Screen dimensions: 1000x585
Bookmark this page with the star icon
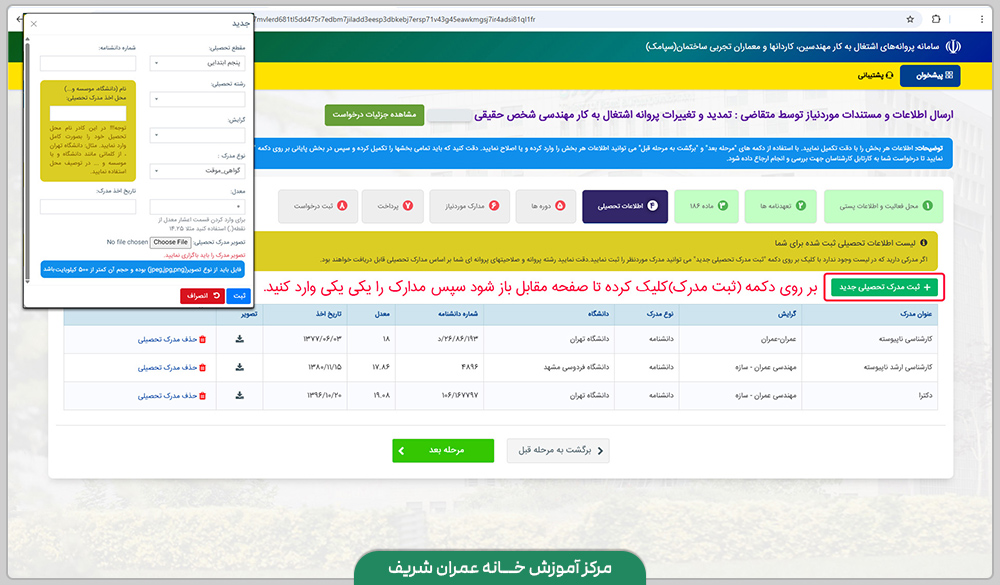coord(909,19)
